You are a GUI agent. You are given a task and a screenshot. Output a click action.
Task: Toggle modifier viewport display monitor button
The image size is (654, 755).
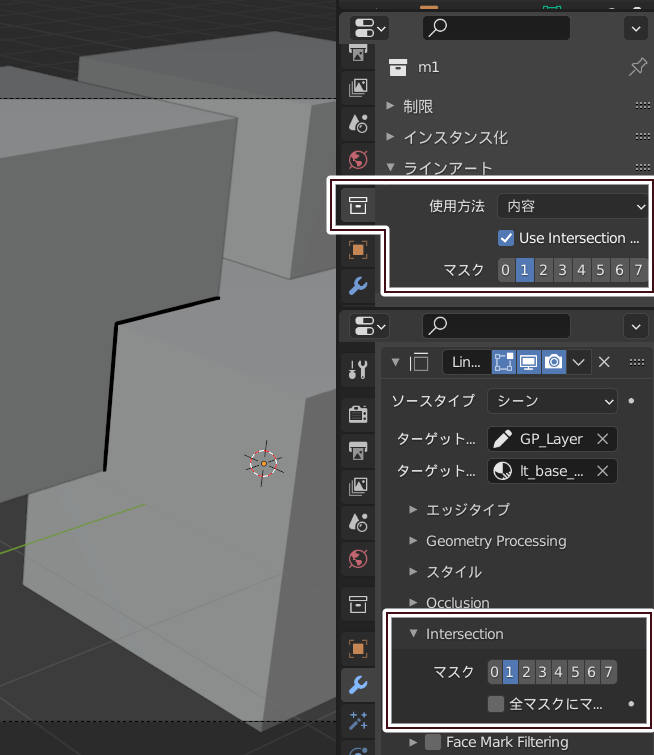point(529,362)
